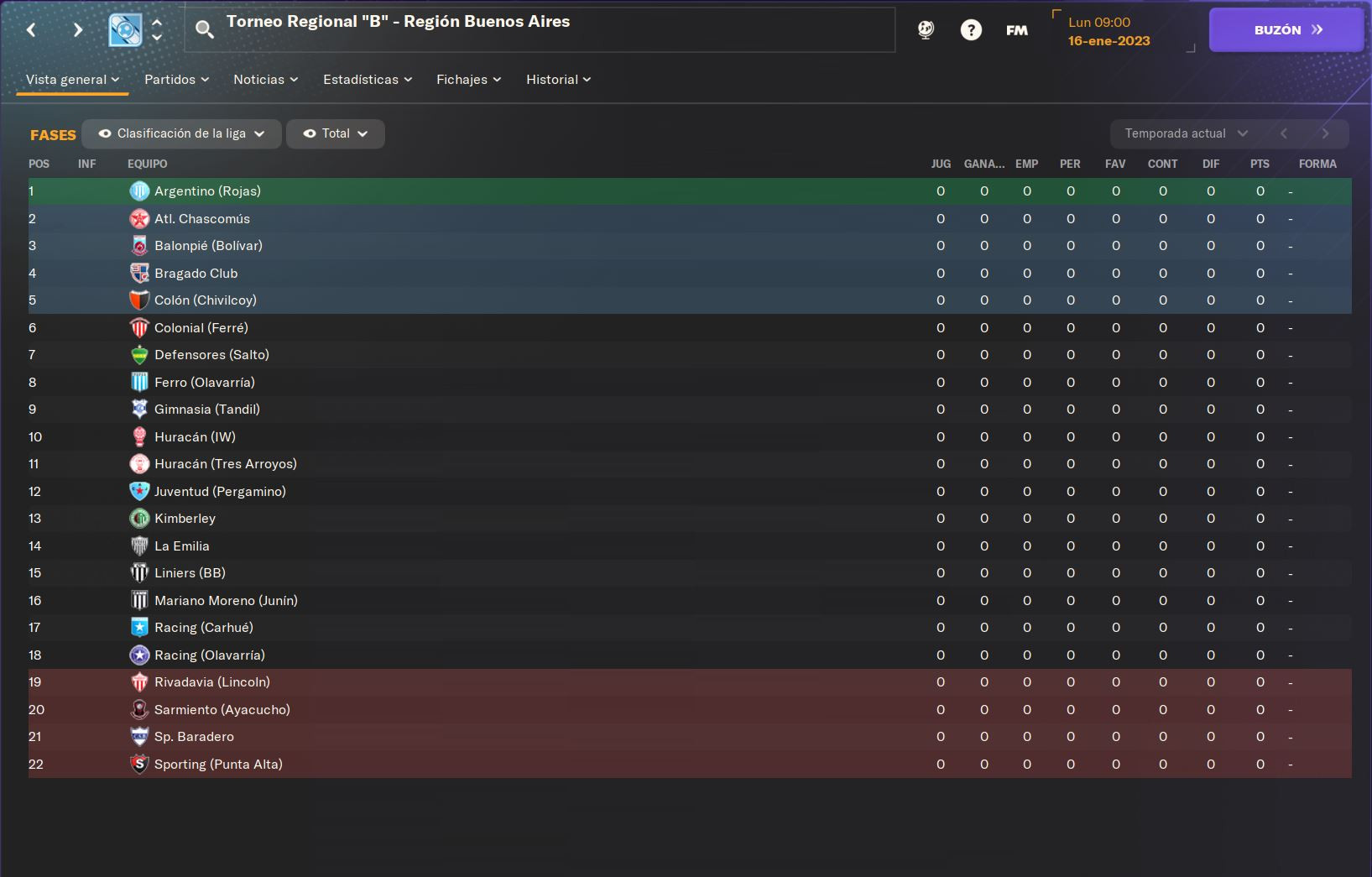This screenshot has width=1372, height=877.
Task: Toggle the Total view eye selector
Action: (x=336, y=133)
